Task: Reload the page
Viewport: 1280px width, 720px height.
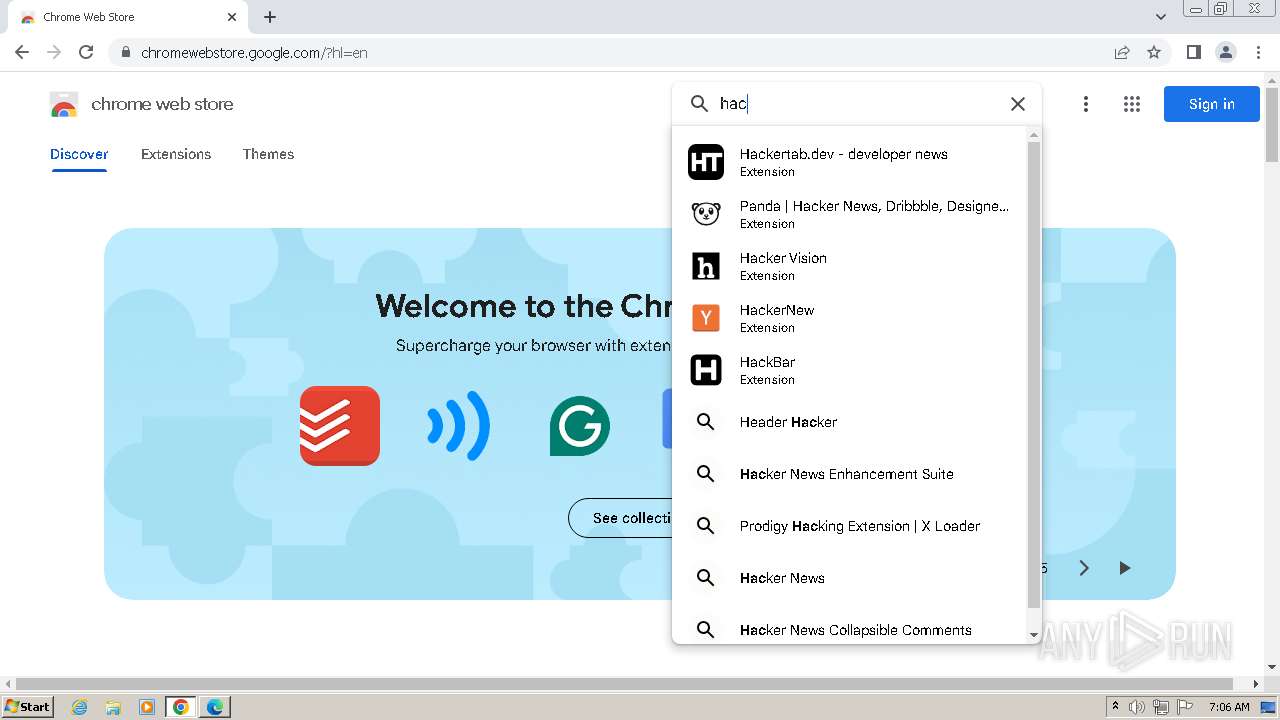Action: click(x=86, y=52)
